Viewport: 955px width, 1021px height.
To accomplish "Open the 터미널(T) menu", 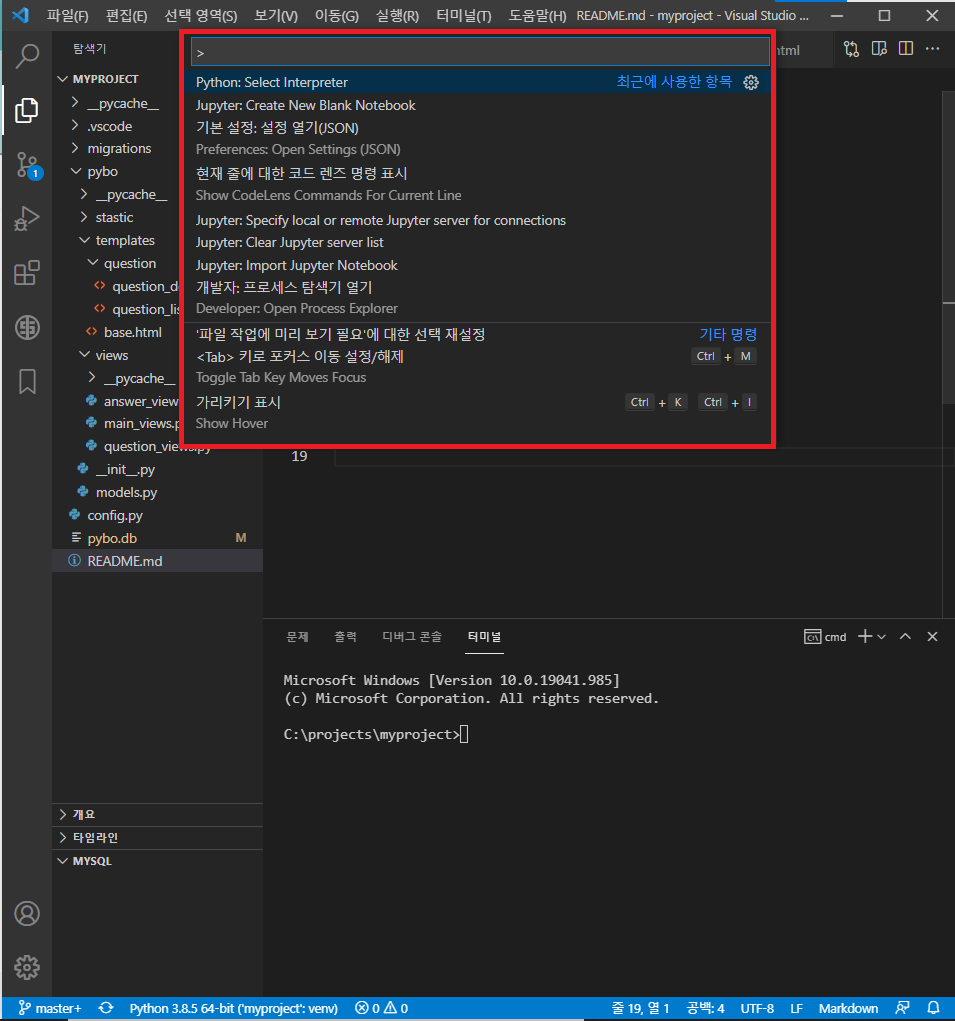I will (464, 16).
